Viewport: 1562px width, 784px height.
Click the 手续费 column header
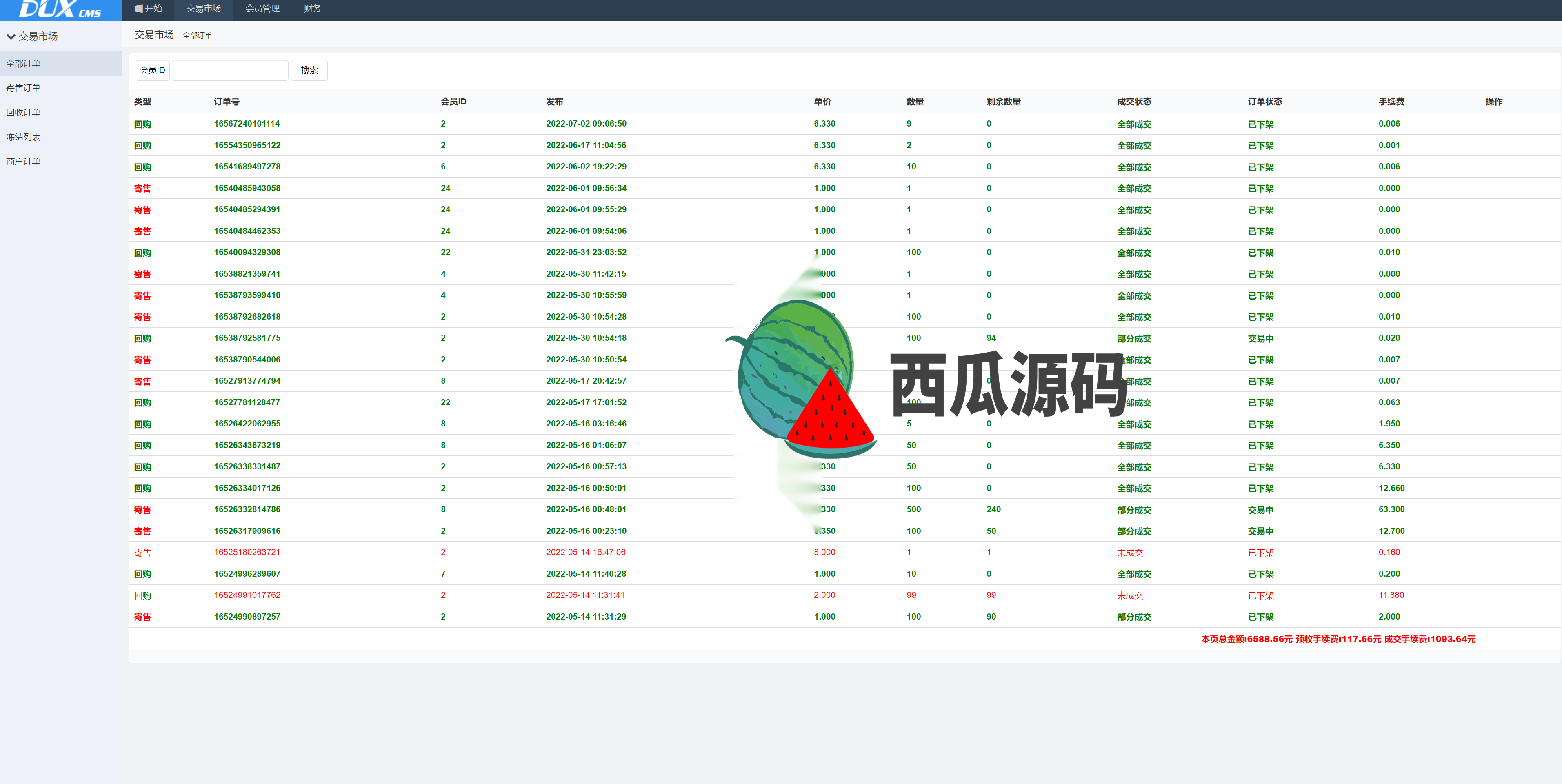tap(1391, 102)
